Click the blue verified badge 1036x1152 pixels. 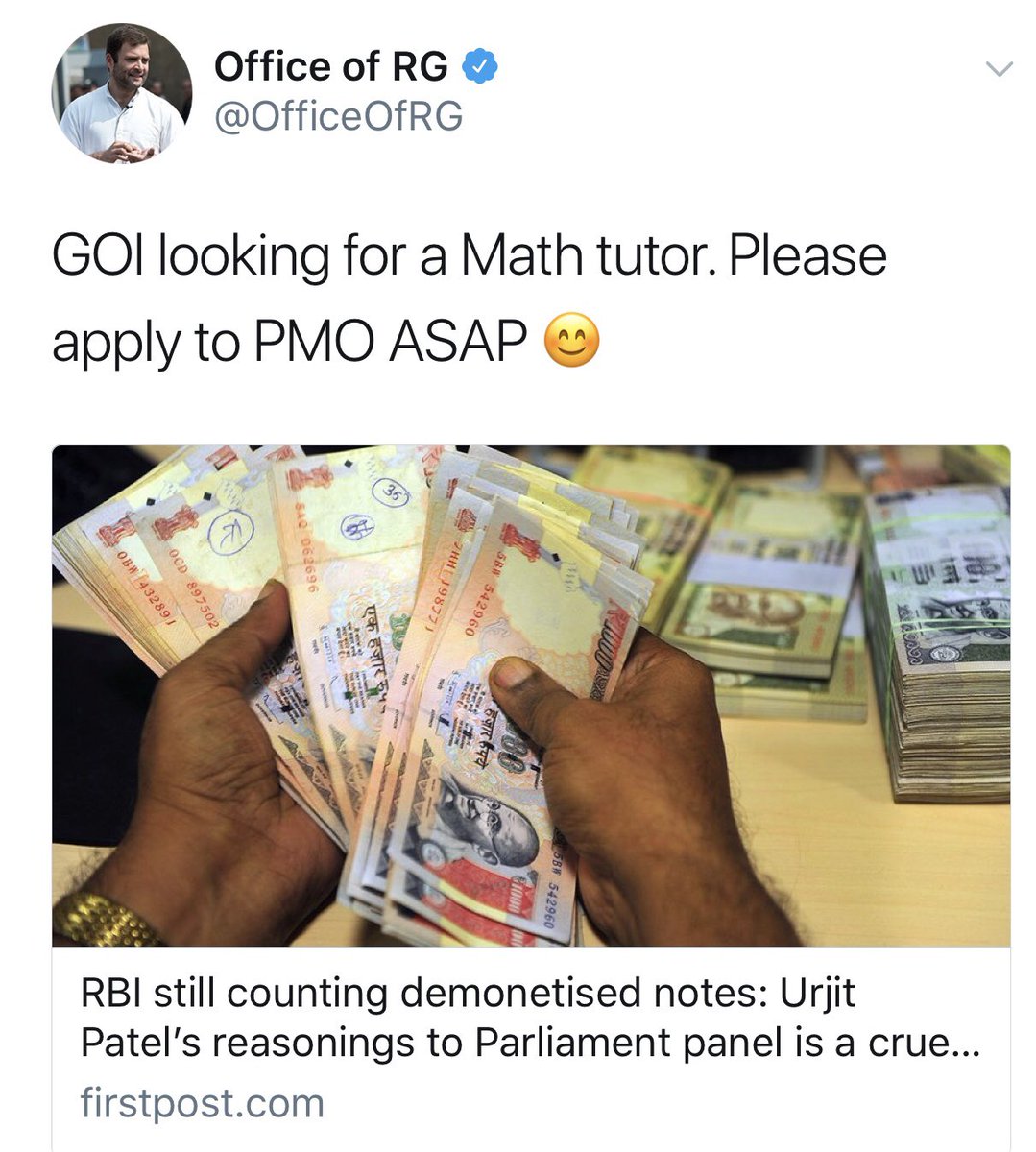480,66
